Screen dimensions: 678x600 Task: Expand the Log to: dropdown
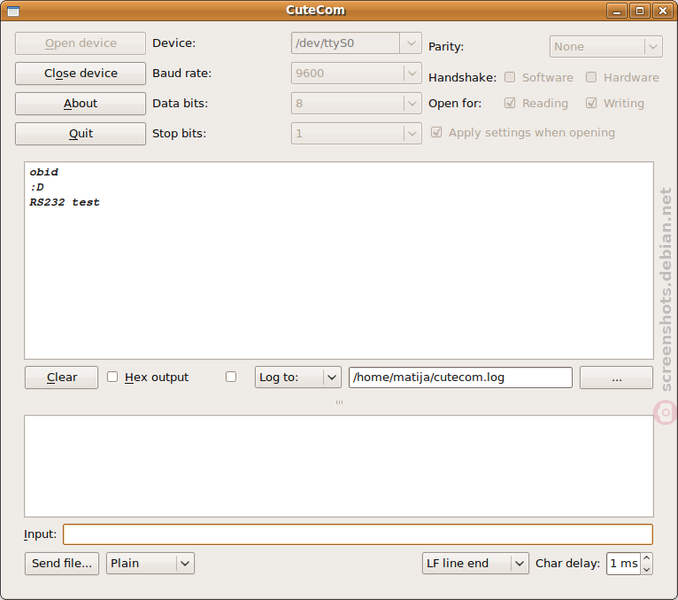(298, 377)
